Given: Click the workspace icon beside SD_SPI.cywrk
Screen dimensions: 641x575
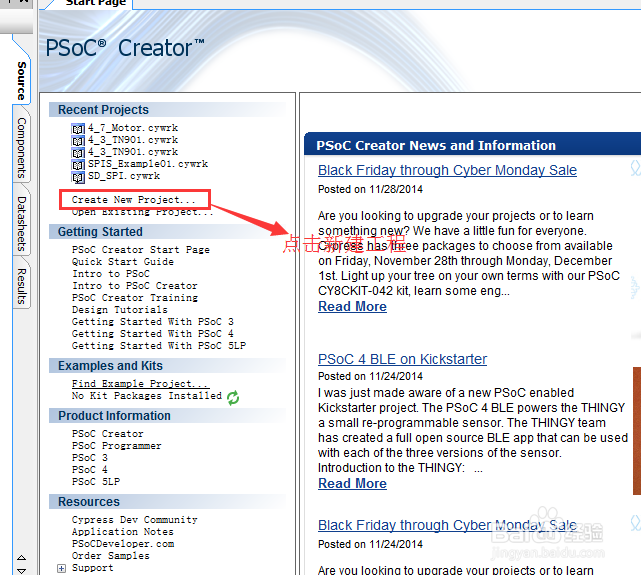Looking at the screenshot, I should [78, 177].
